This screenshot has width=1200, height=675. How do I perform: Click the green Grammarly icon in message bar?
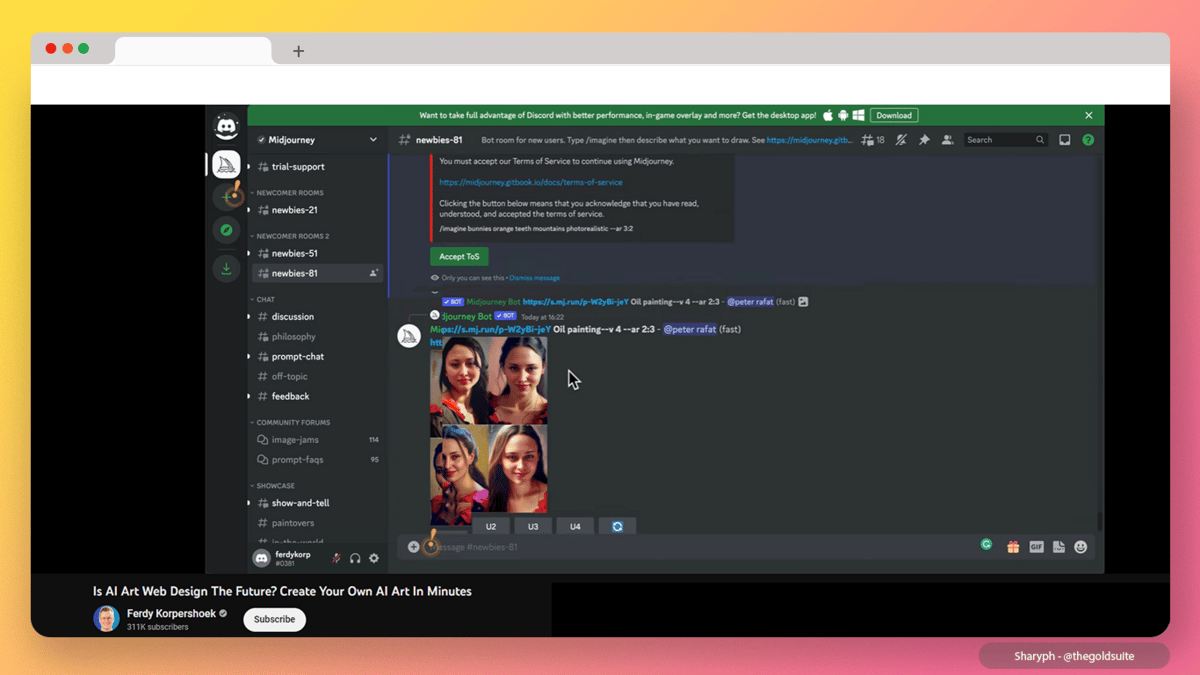(986, 545)
